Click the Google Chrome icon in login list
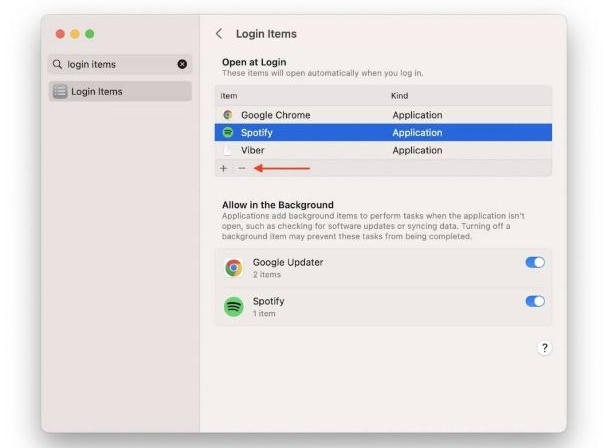608x448 pixels. (228, 115)
